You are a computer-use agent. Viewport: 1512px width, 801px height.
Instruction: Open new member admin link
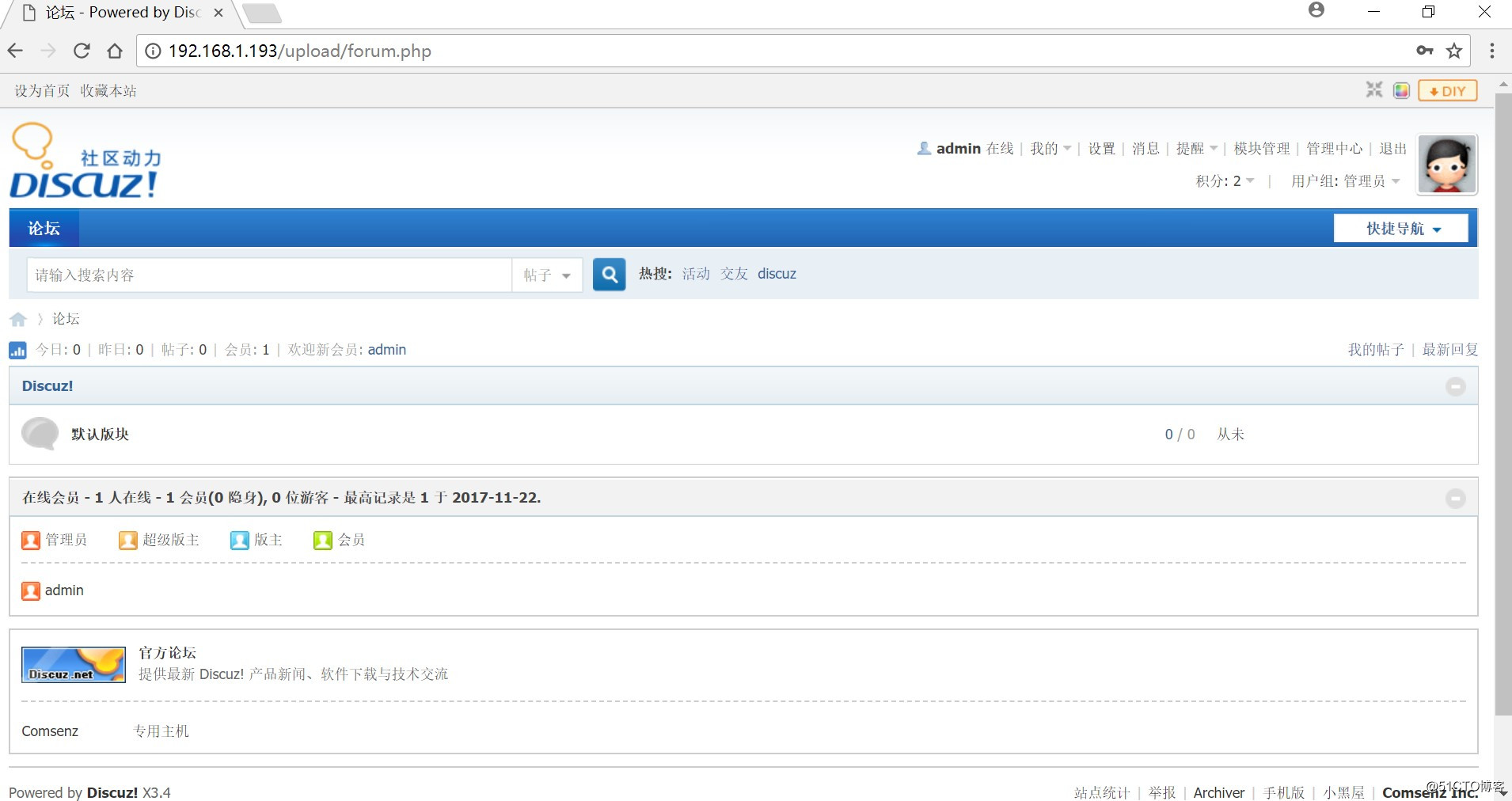point(387,350)
